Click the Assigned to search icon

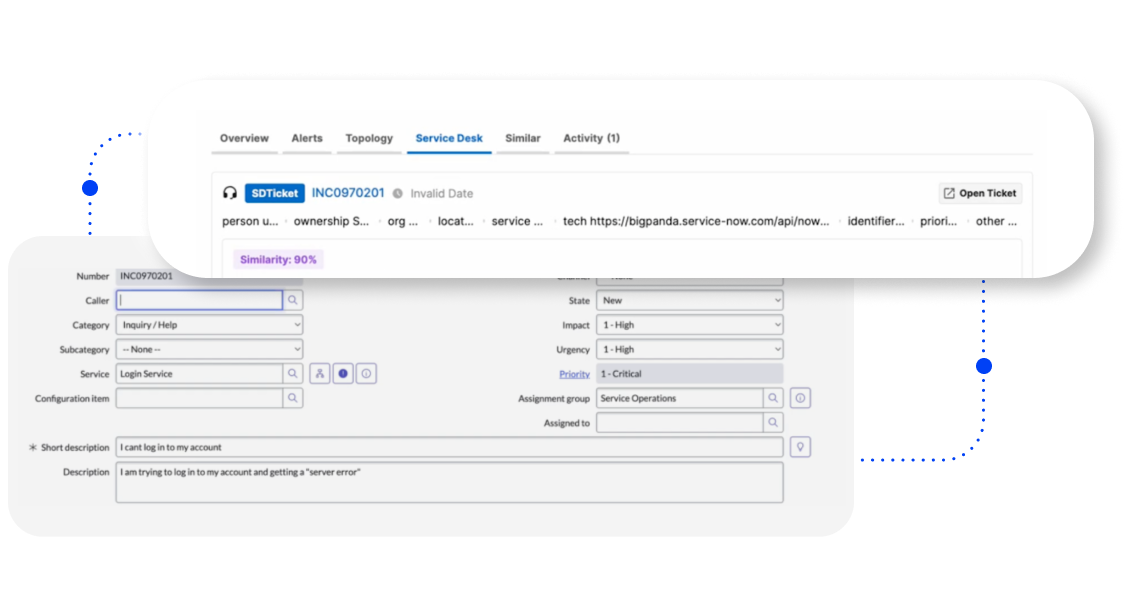point(773,422)
